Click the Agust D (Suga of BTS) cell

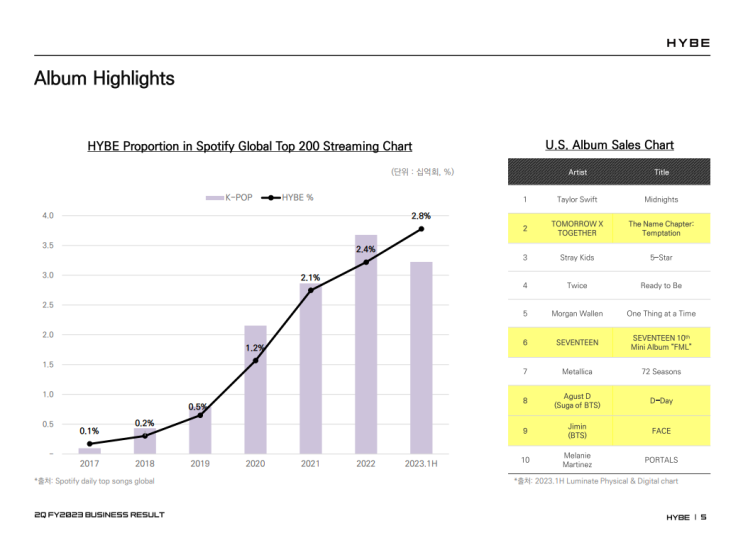577,401
